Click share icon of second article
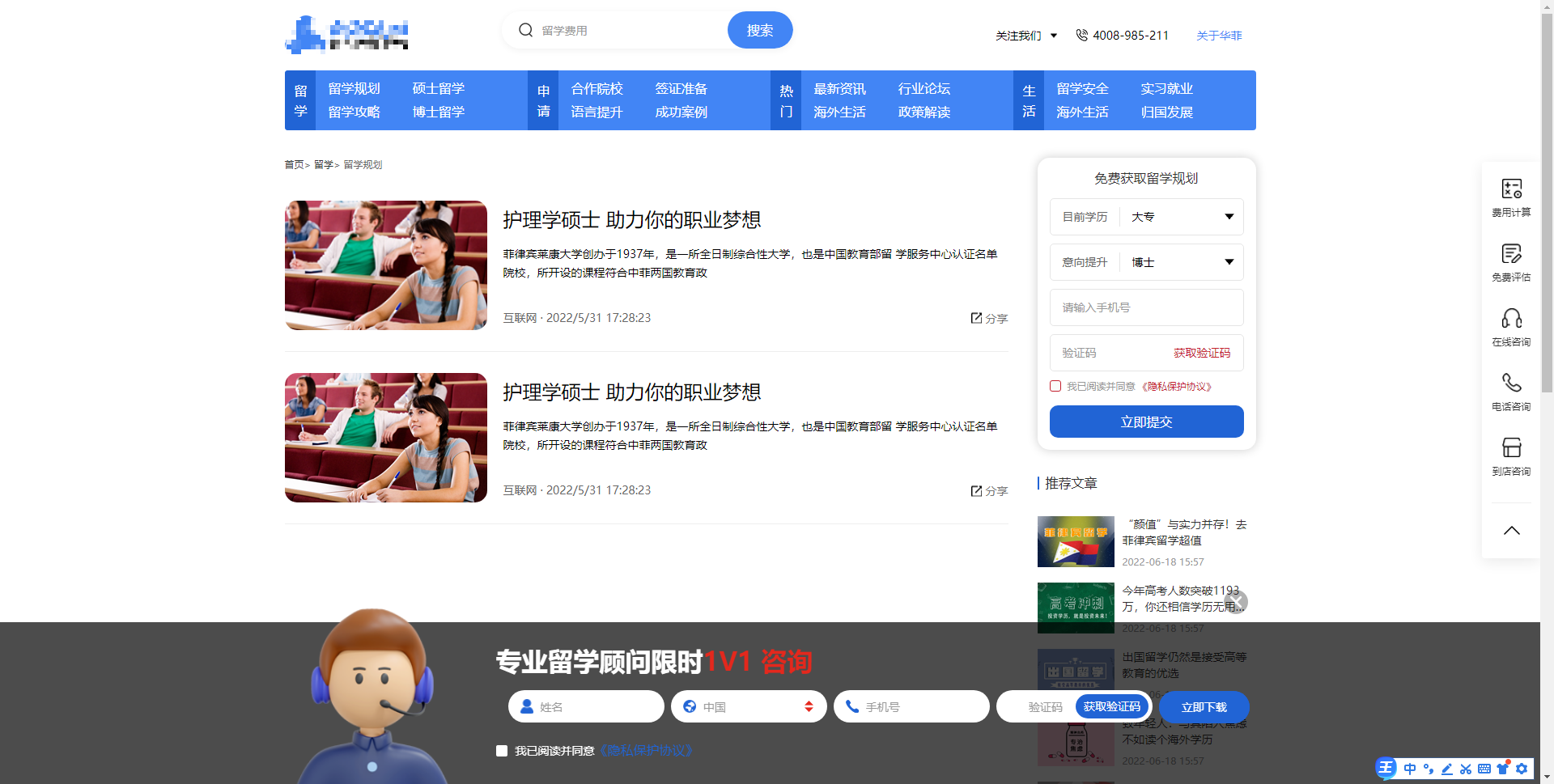This screenshot has width=1554, height=784. point(976,490)
